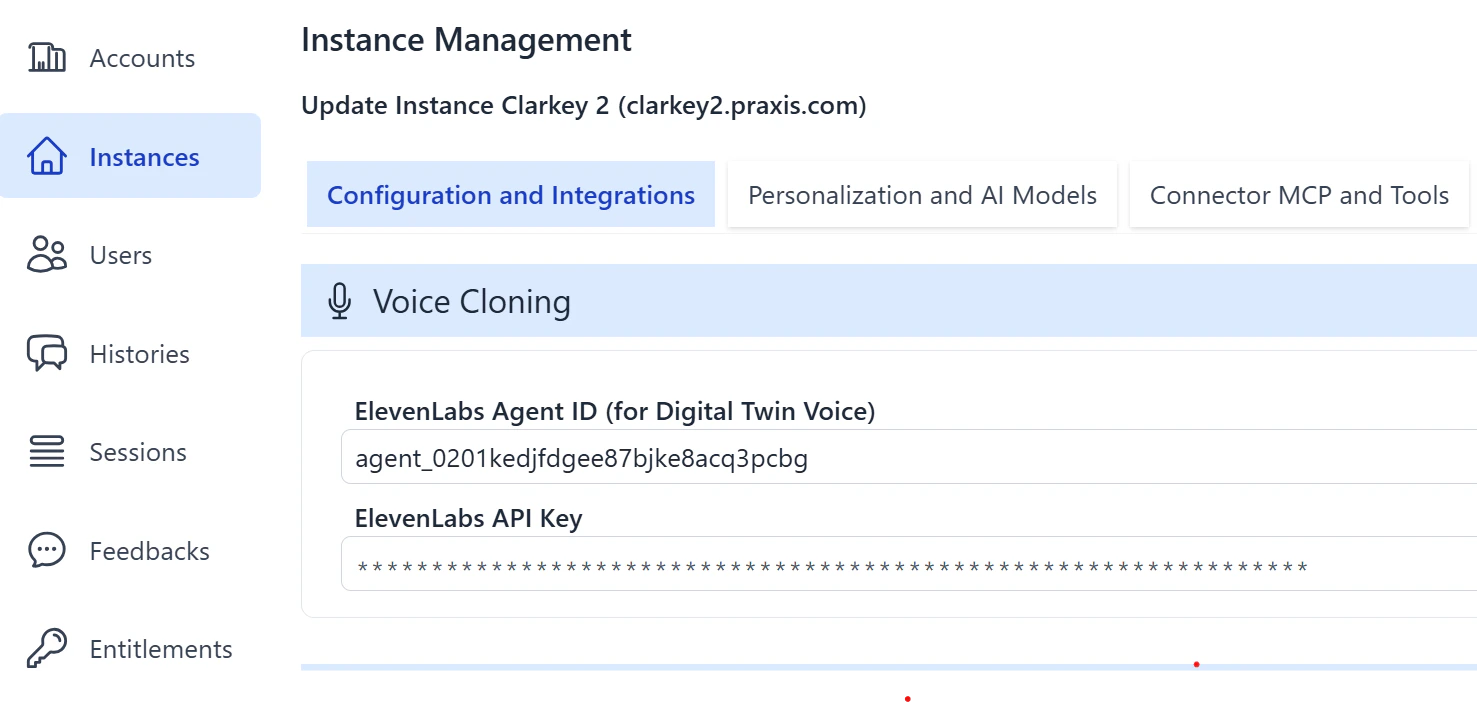Focus the ElevenLabs Agent ID field
This screenshot has height=702, width=1477.
[x=909, y=457]
